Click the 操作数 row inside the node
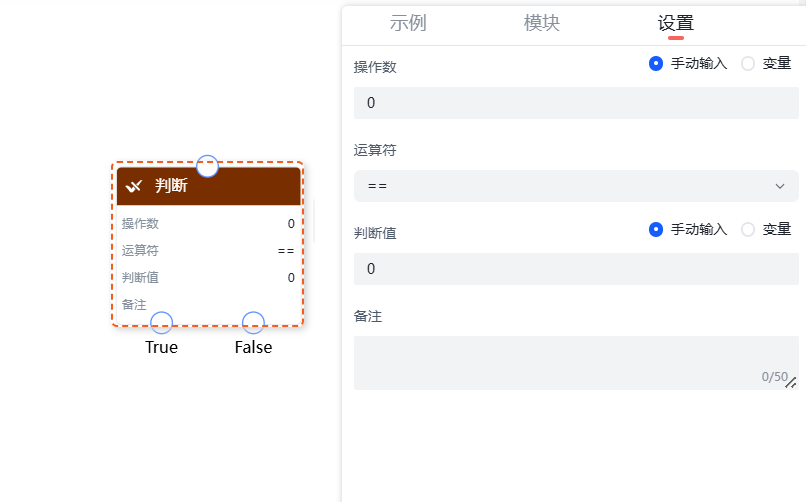The width and height of the screenshot is (806, 502). tap(208, 224)
